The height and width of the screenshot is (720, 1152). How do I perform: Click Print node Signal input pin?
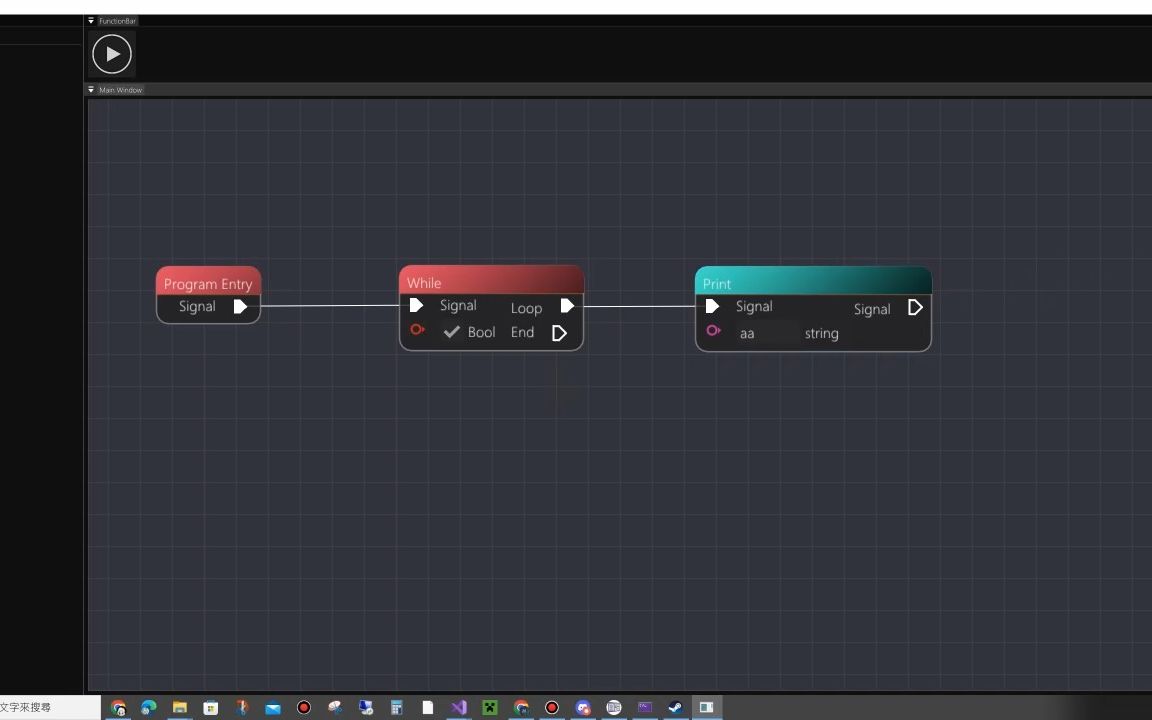[712, 306]
